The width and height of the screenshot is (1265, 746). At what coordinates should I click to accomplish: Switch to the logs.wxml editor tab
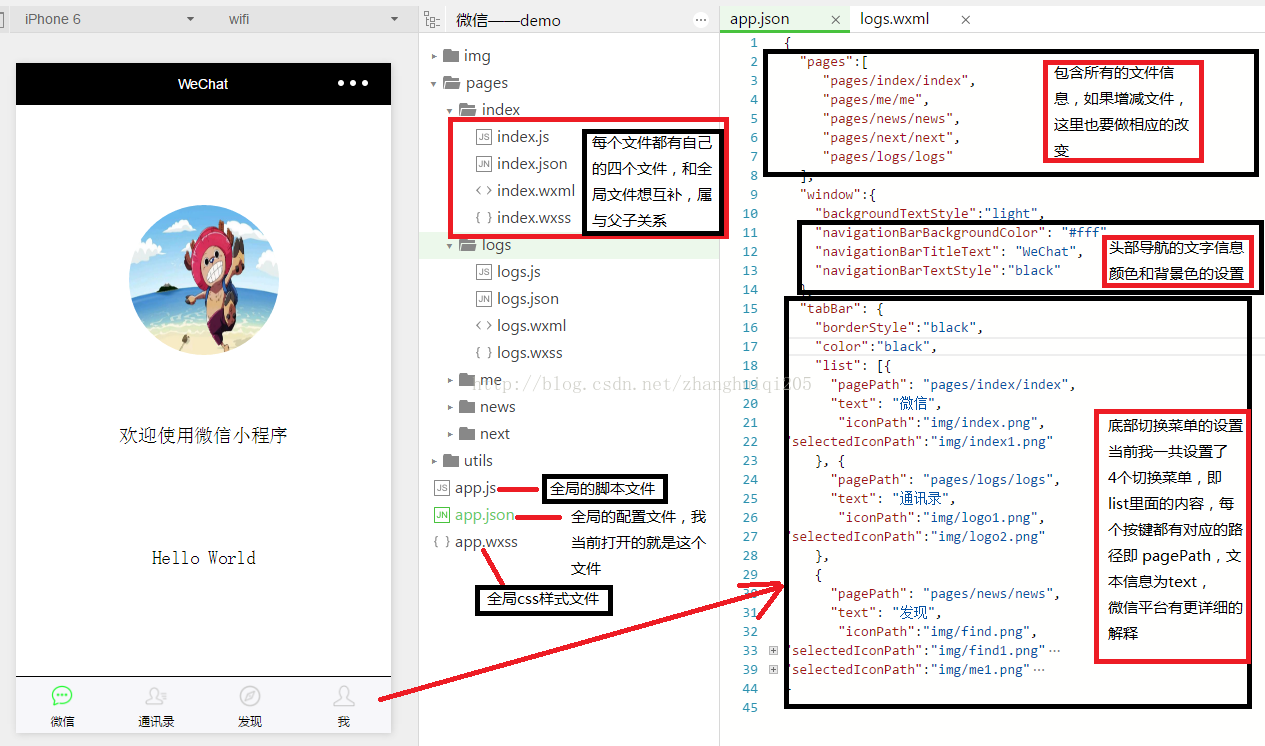[895, 19]
